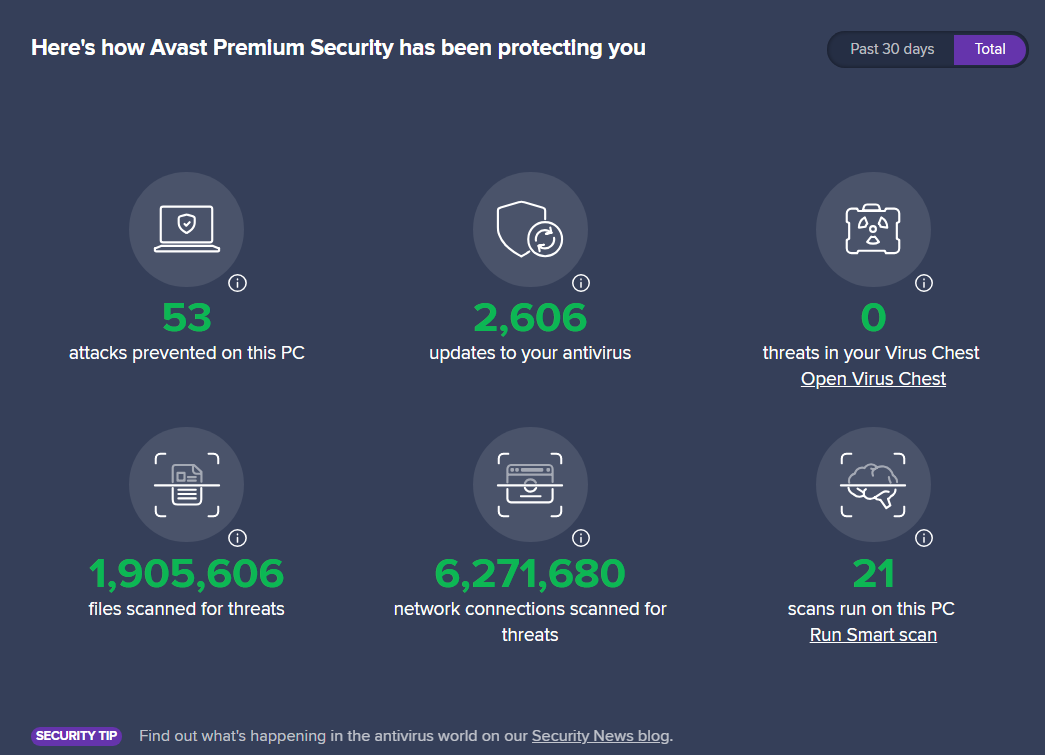Click the antivirus updates shield icon
This screenshot has width=1045, height=755.
530,229
